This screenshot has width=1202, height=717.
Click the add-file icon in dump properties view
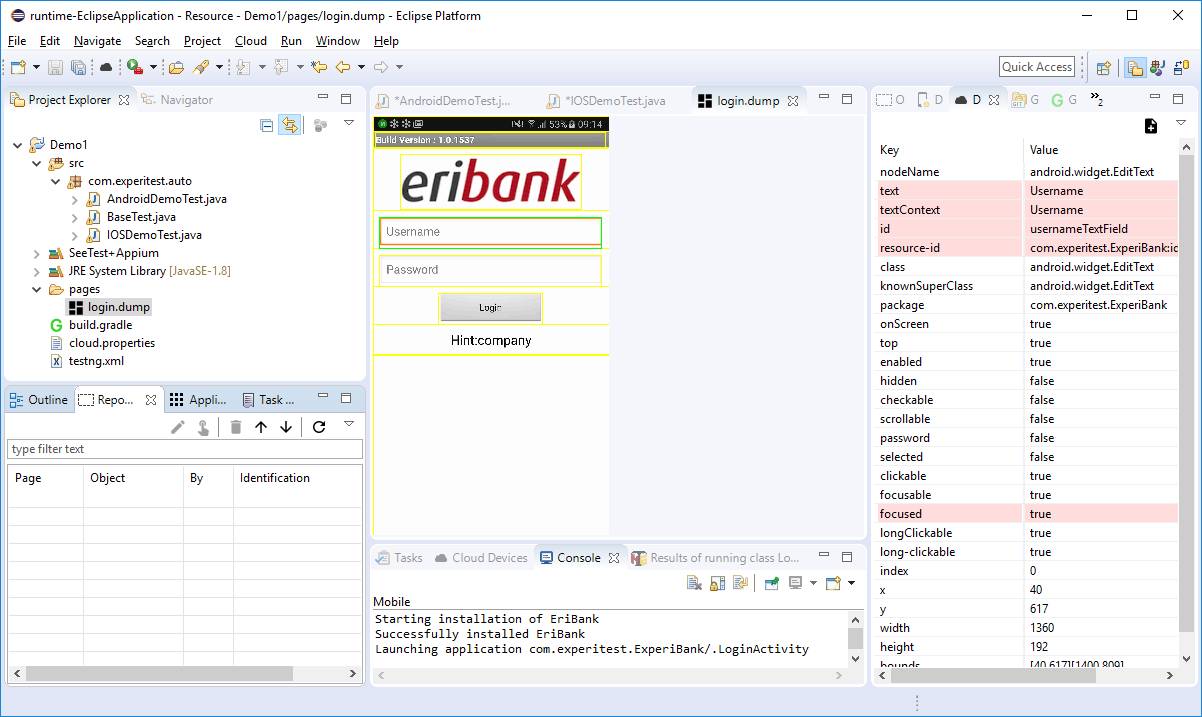pyautogui.click(x=1151, y=125)
